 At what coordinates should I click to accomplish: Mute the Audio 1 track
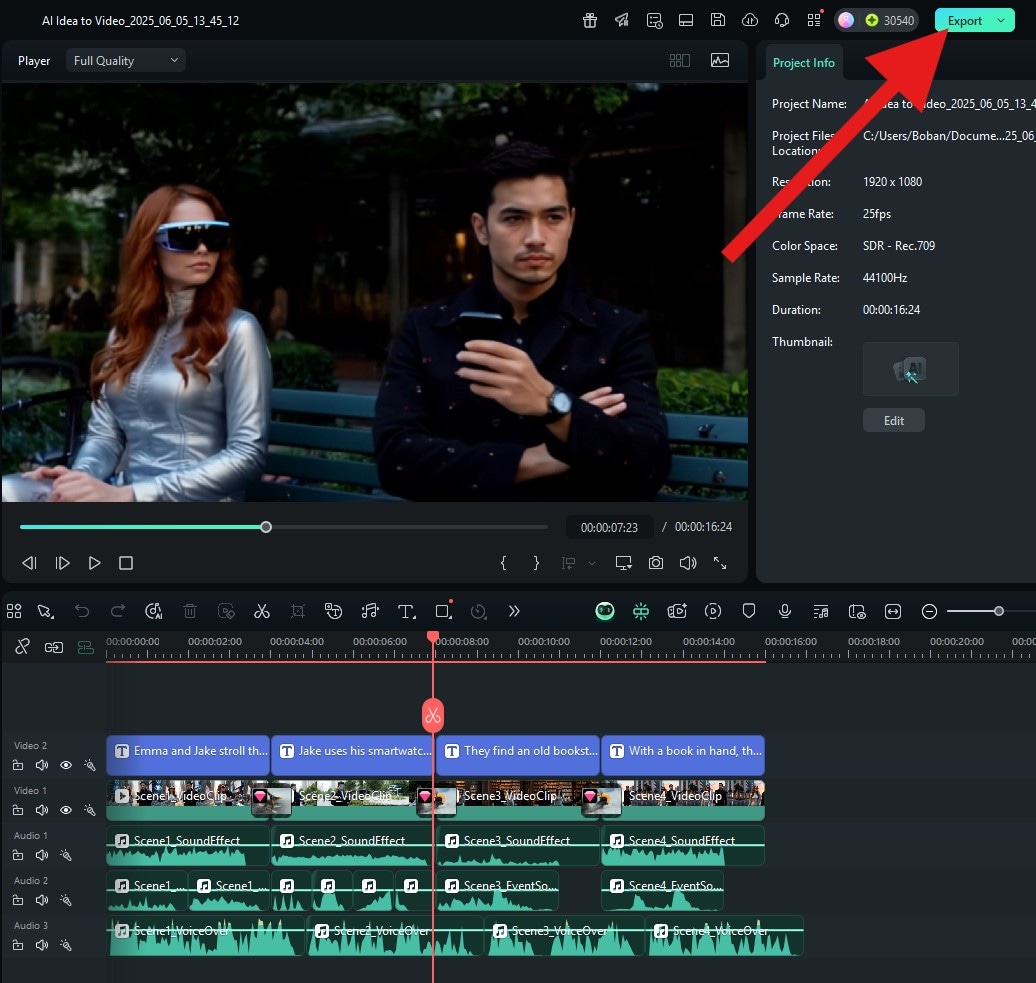click(x=42, y=855)
